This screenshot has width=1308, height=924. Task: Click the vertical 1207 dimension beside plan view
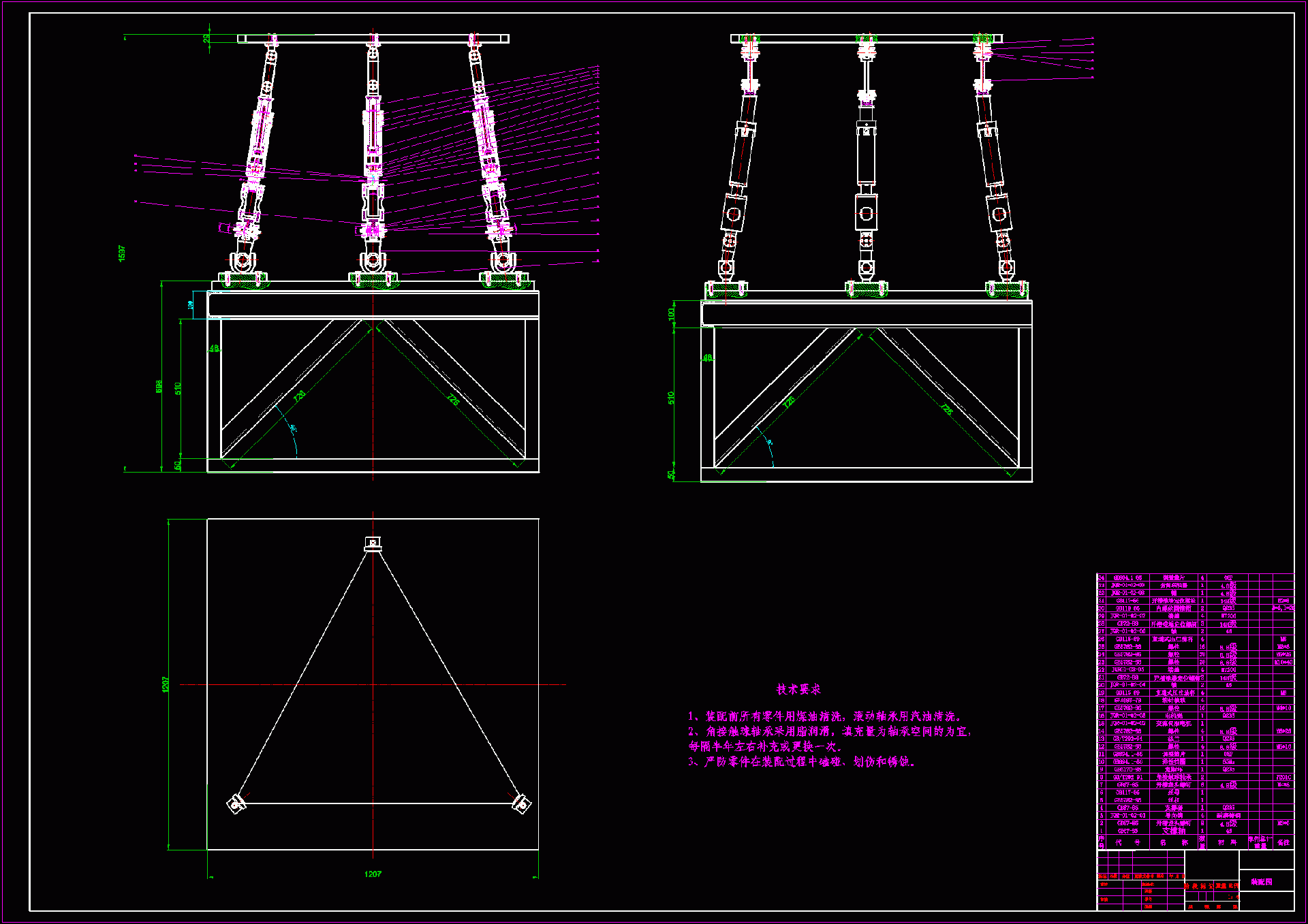pos(165,684)
